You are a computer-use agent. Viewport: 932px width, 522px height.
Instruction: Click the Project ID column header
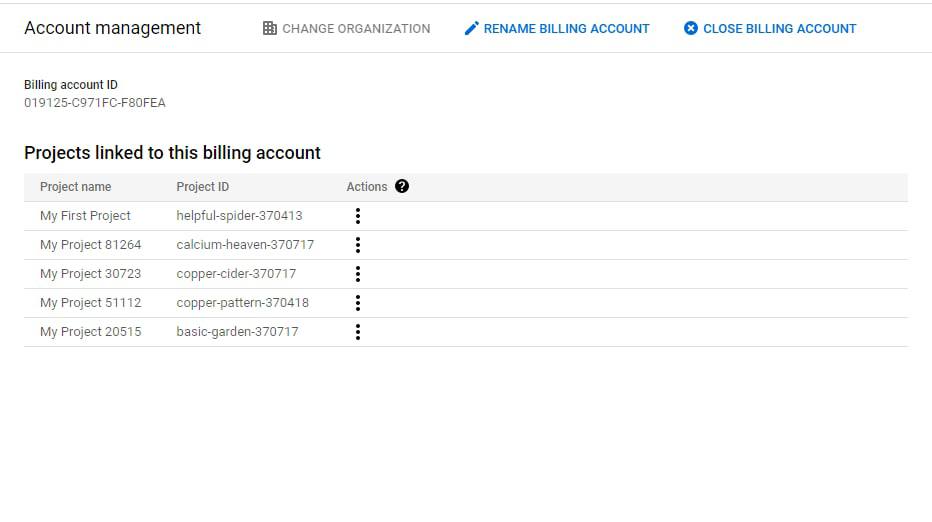pyautogui.click(x=202, y=187)
